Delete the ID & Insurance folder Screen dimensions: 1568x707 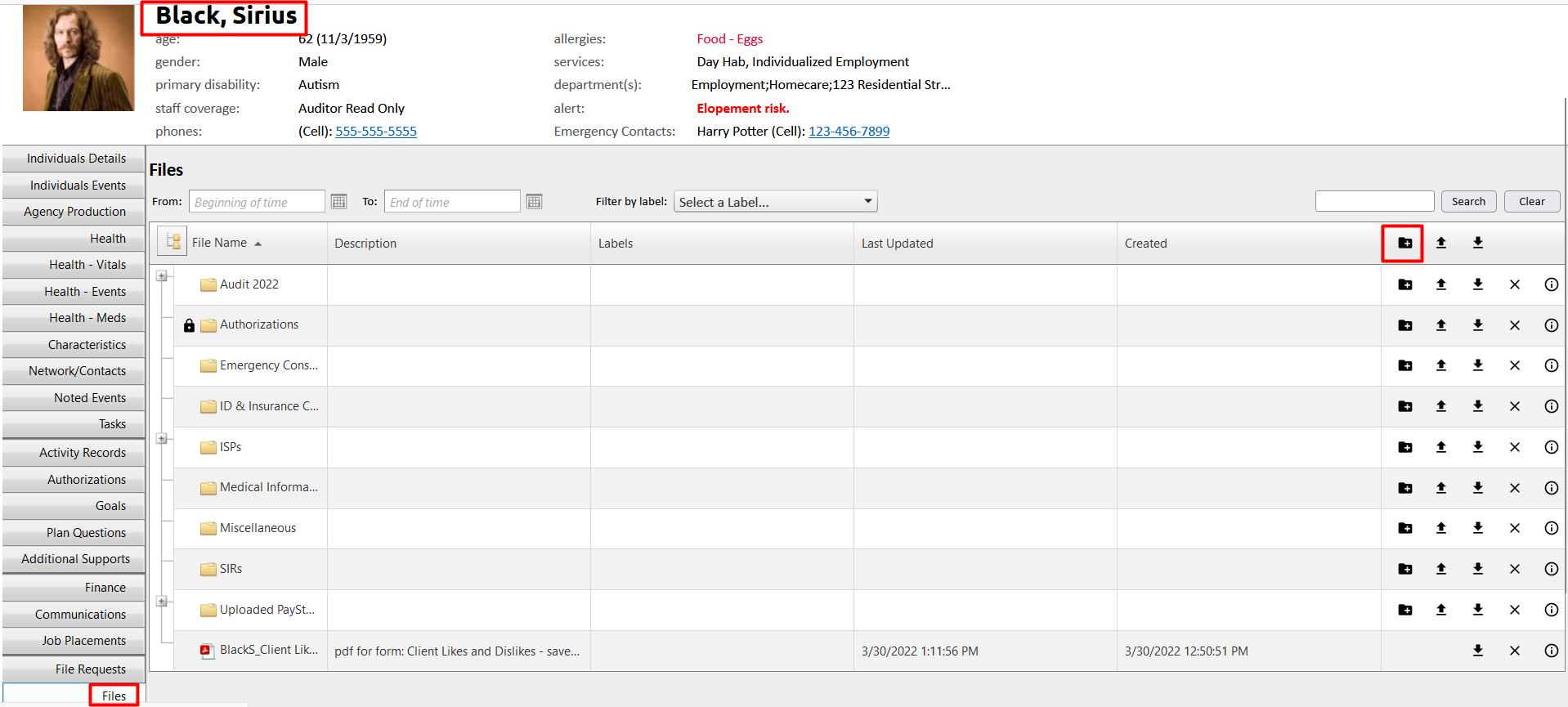[1515, 406]
